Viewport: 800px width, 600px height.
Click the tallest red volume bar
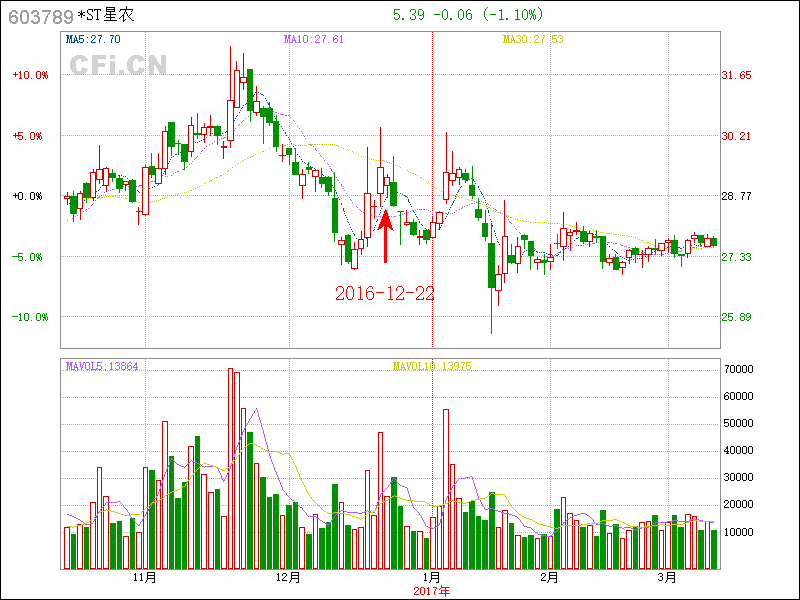pyautogui.click(x=230, y=468)
